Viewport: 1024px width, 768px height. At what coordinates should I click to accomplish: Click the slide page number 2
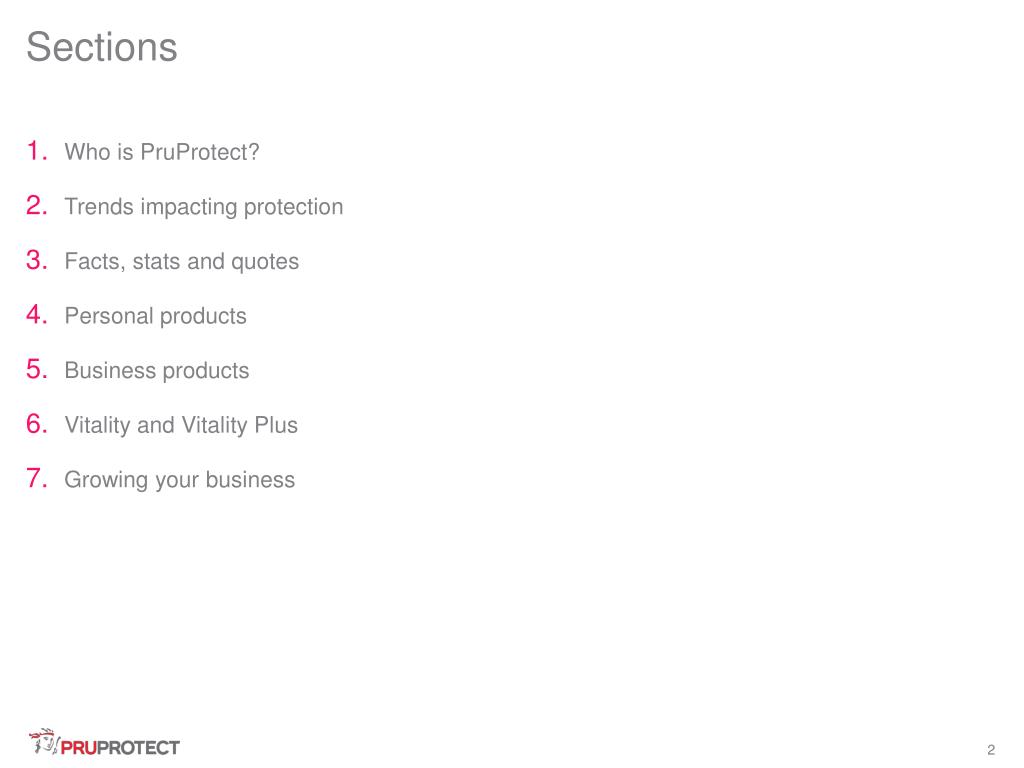click(991, 750)
